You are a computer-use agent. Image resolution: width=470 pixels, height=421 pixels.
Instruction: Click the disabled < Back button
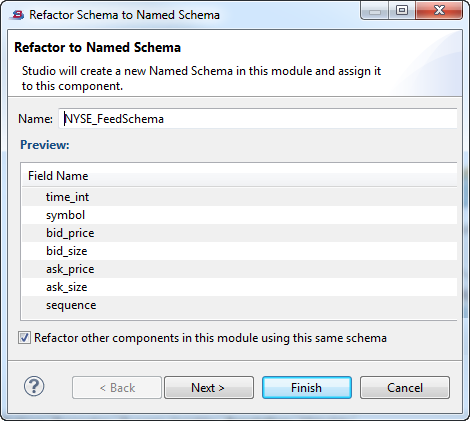[x=117, y=388]
